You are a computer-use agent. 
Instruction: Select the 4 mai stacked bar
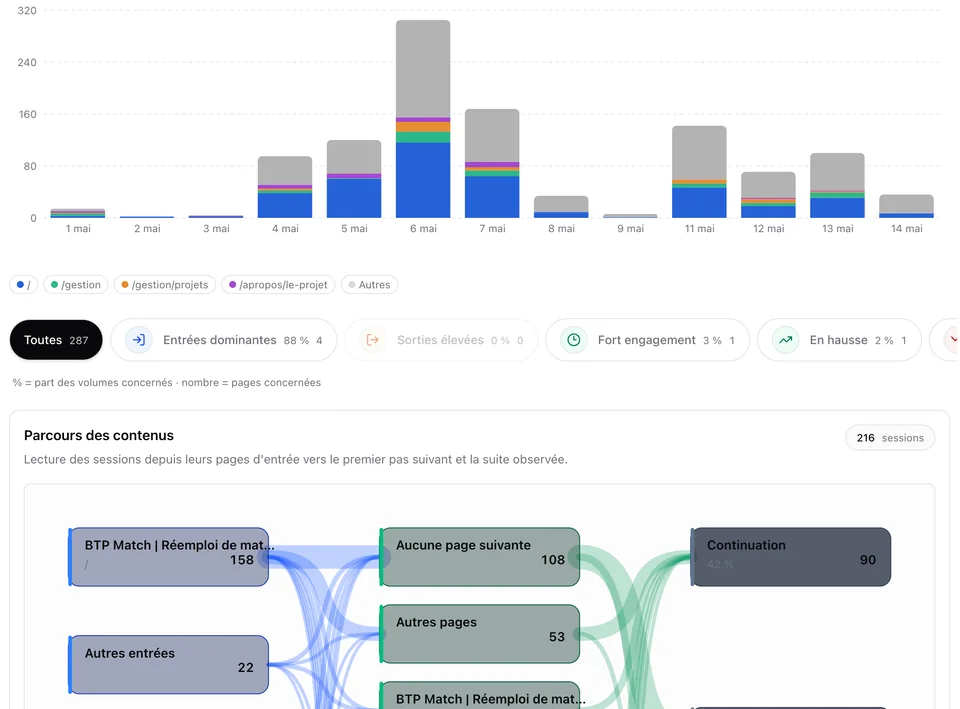tap(285, 187)
